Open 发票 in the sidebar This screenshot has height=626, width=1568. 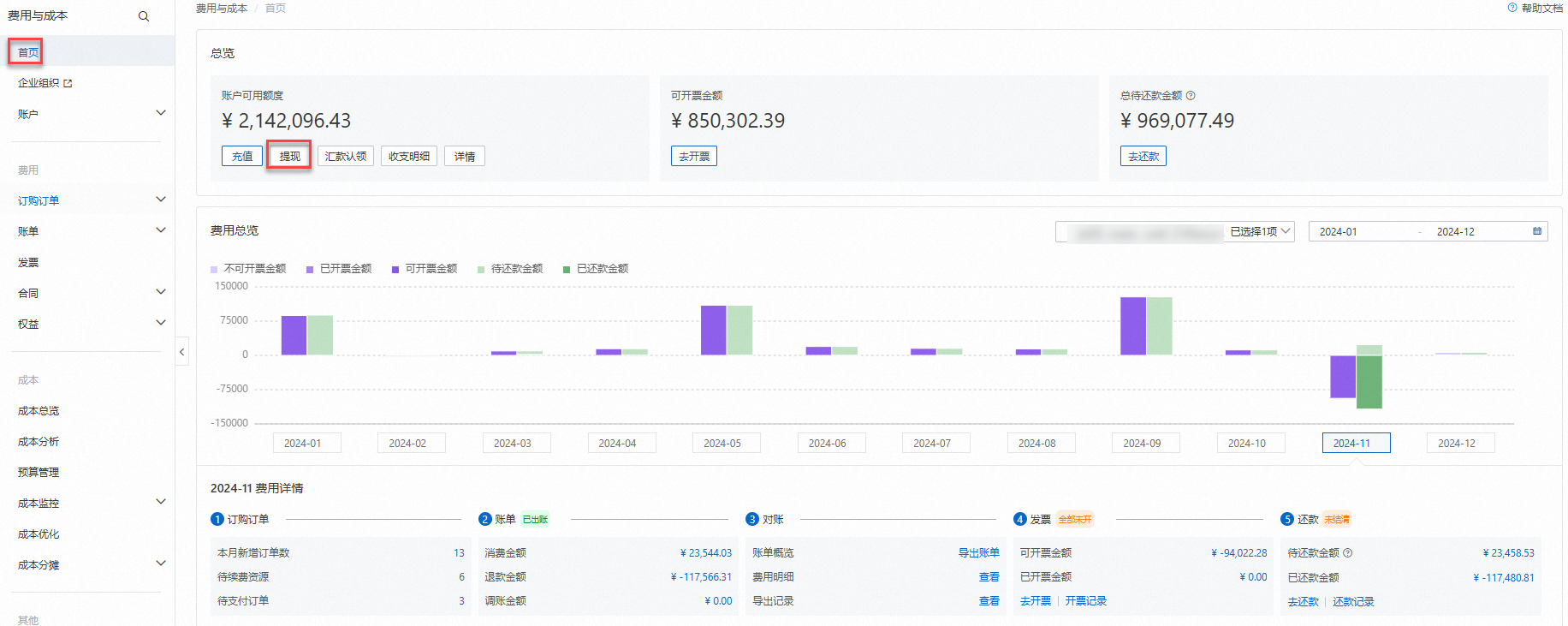[x=28, y=262]
